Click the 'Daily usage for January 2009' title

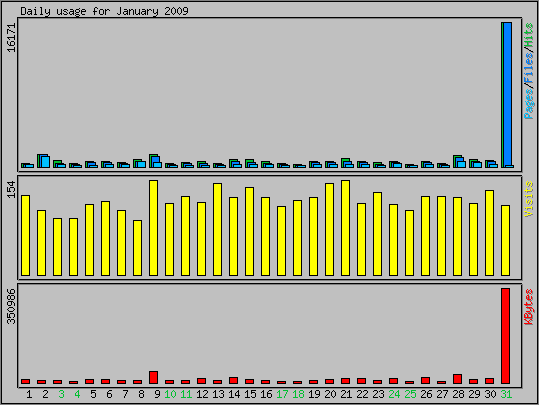point(104,11)
